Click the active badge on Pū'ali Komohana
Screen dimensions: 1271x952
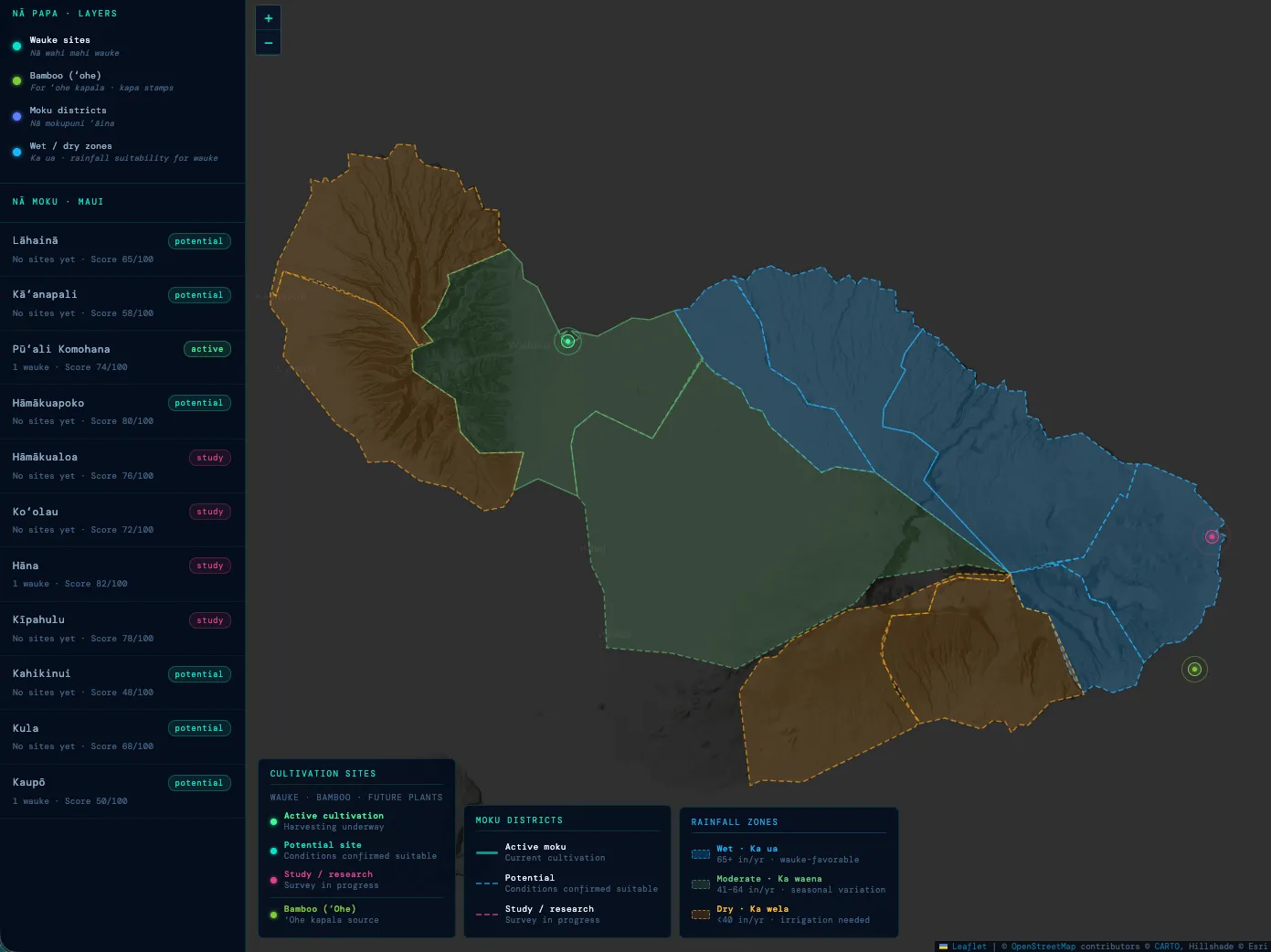point(207,349)
